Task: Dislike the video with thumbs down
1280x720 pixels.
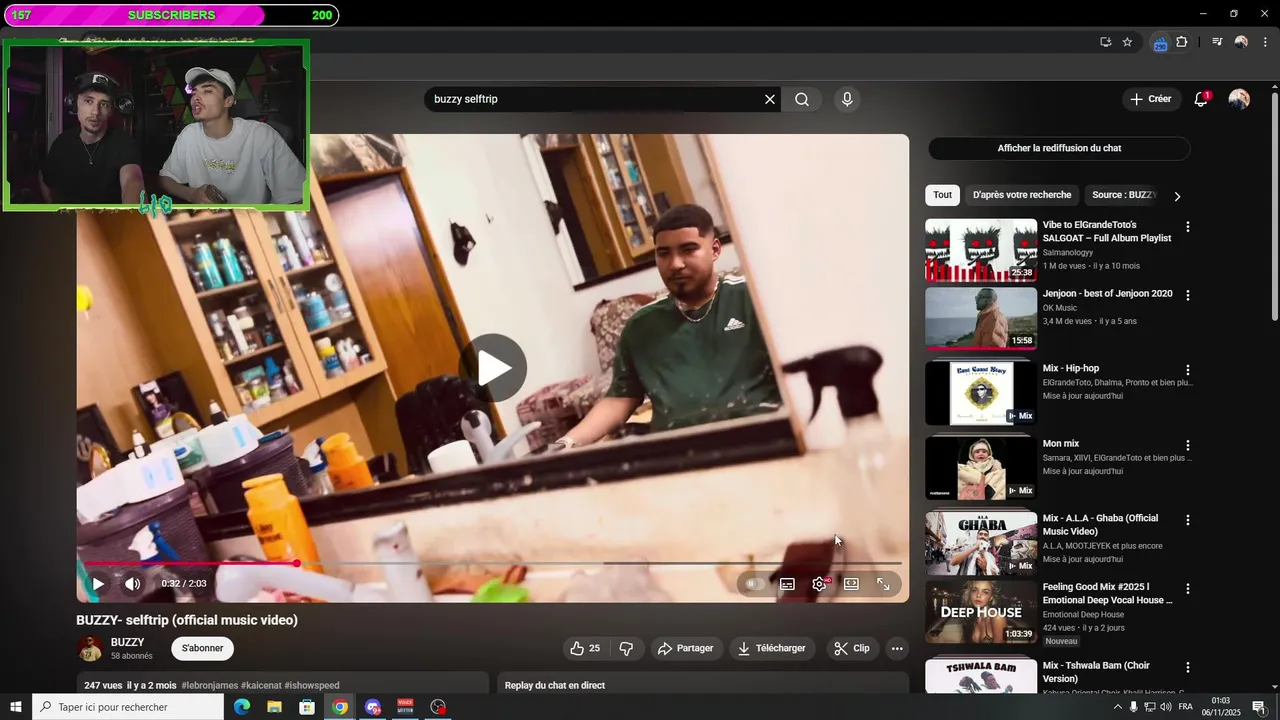Action: pos(626,648)
